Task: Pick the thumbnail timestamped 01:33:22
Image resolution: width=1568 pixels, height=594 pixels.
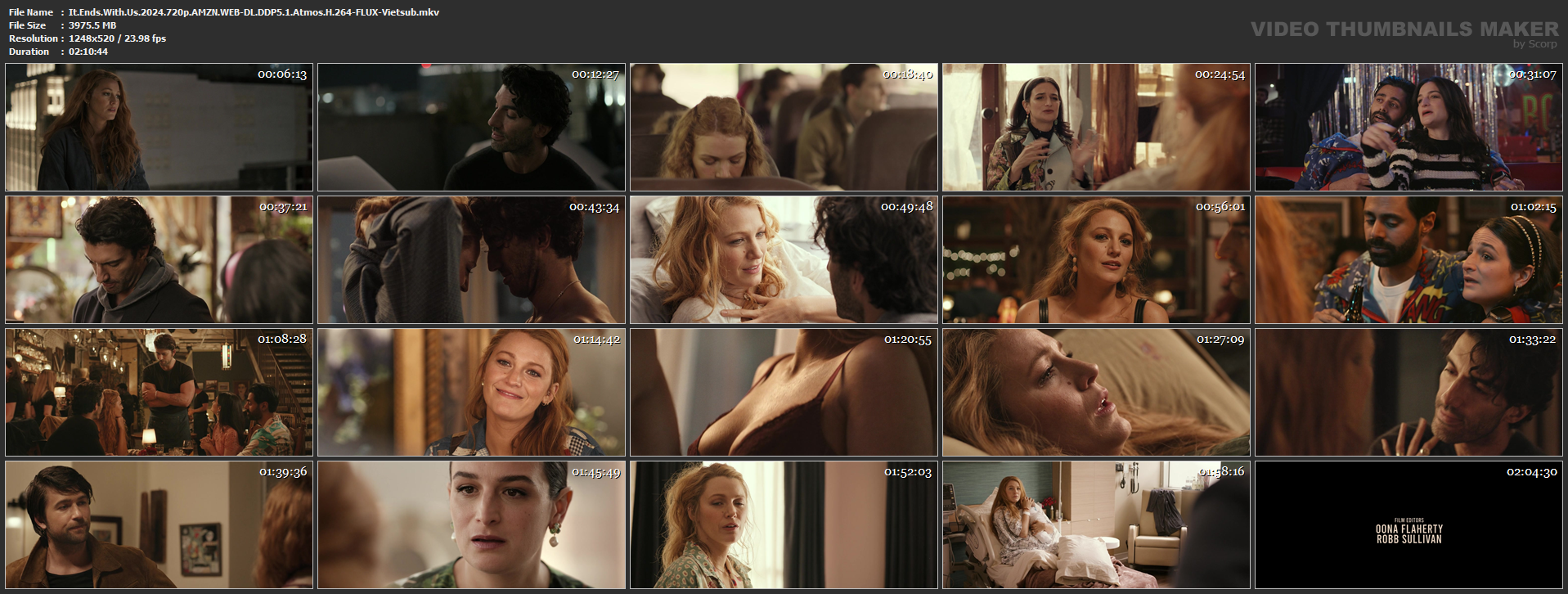Action: coord(1409,392)
